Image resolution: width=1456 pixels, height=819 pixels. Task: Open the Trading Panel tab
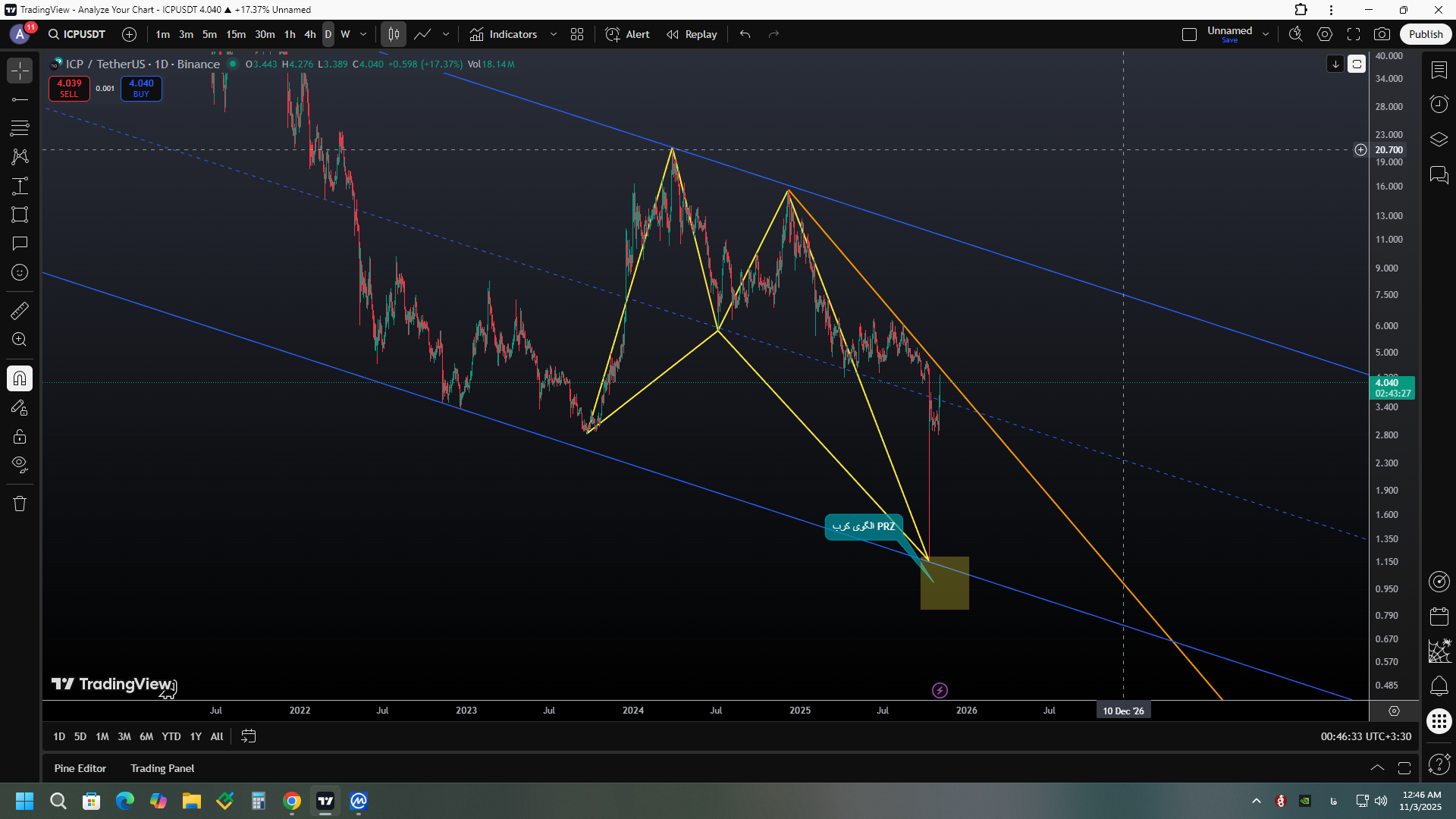(x=162, y=768)
